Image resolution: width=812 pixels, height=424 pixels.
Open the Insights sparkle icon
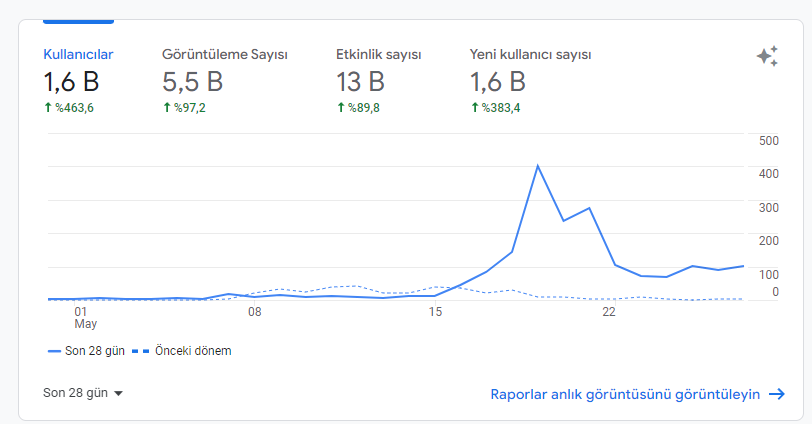767,56
